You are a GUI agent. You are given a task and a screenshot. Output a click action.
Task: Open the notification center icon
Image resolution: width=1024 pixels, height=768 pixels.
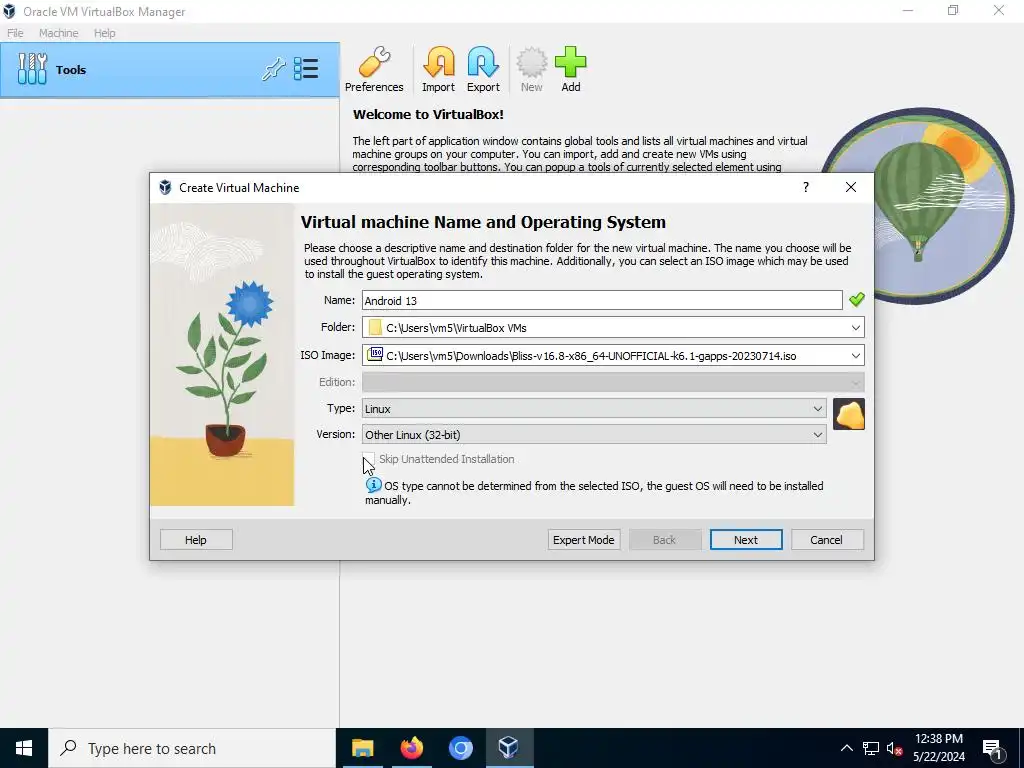tap(993, 748)
